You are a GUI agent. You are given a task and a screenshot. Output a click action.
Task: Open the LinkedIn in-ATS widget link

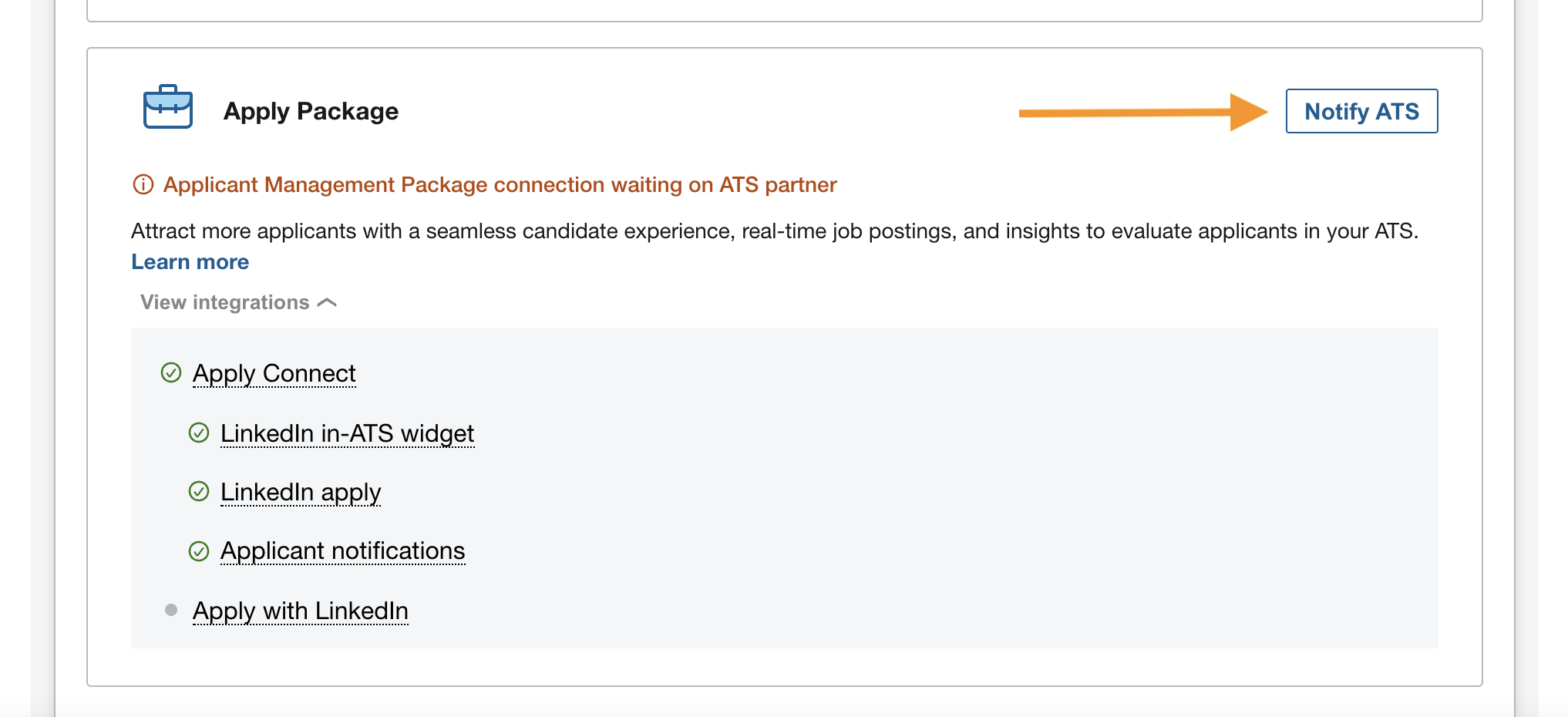point(347,433)
